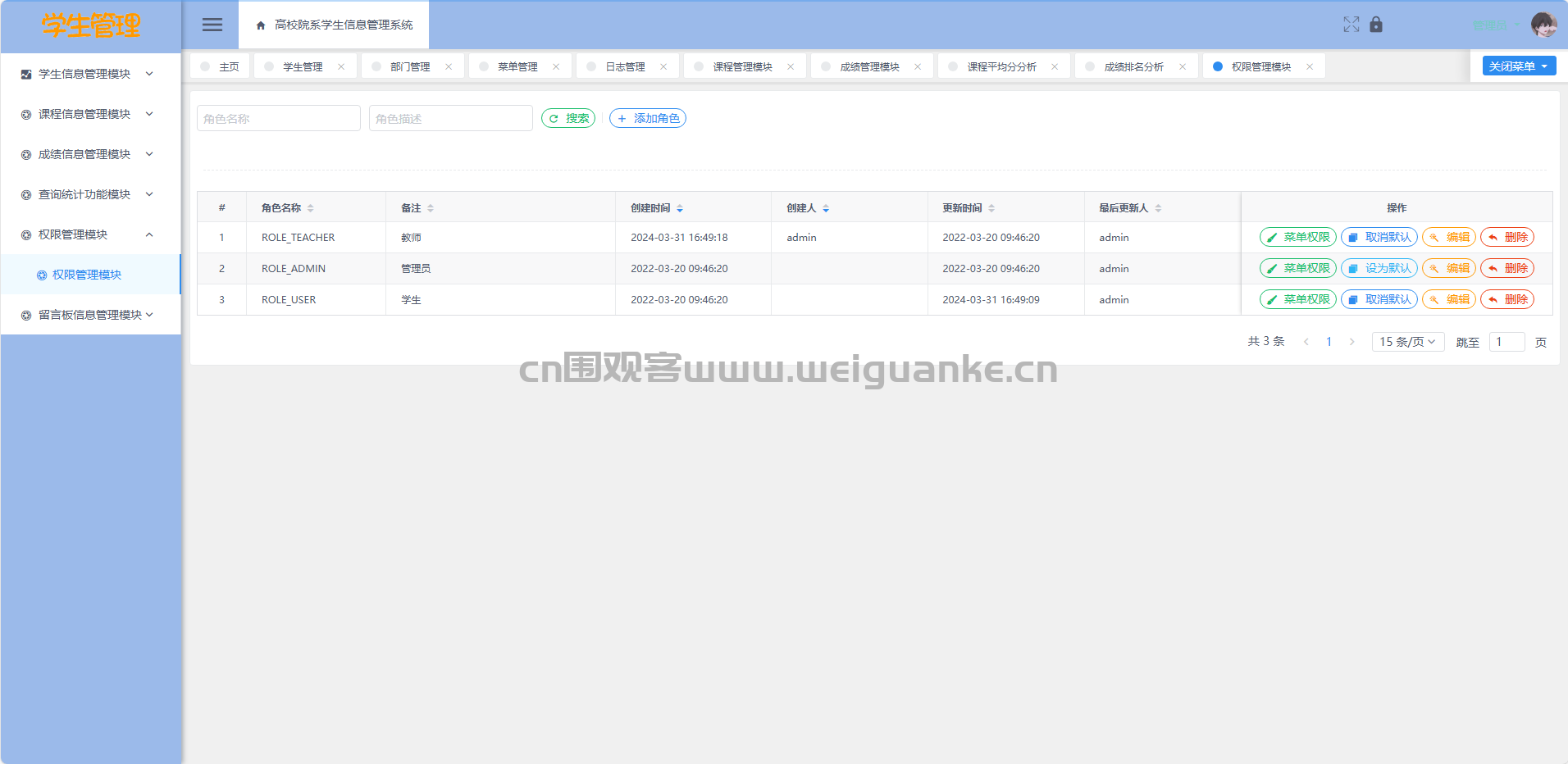This screenshot has width=1568, height=764.
Task: Switch to 课程平均分分析 tab
Action: click(1001, 67)
